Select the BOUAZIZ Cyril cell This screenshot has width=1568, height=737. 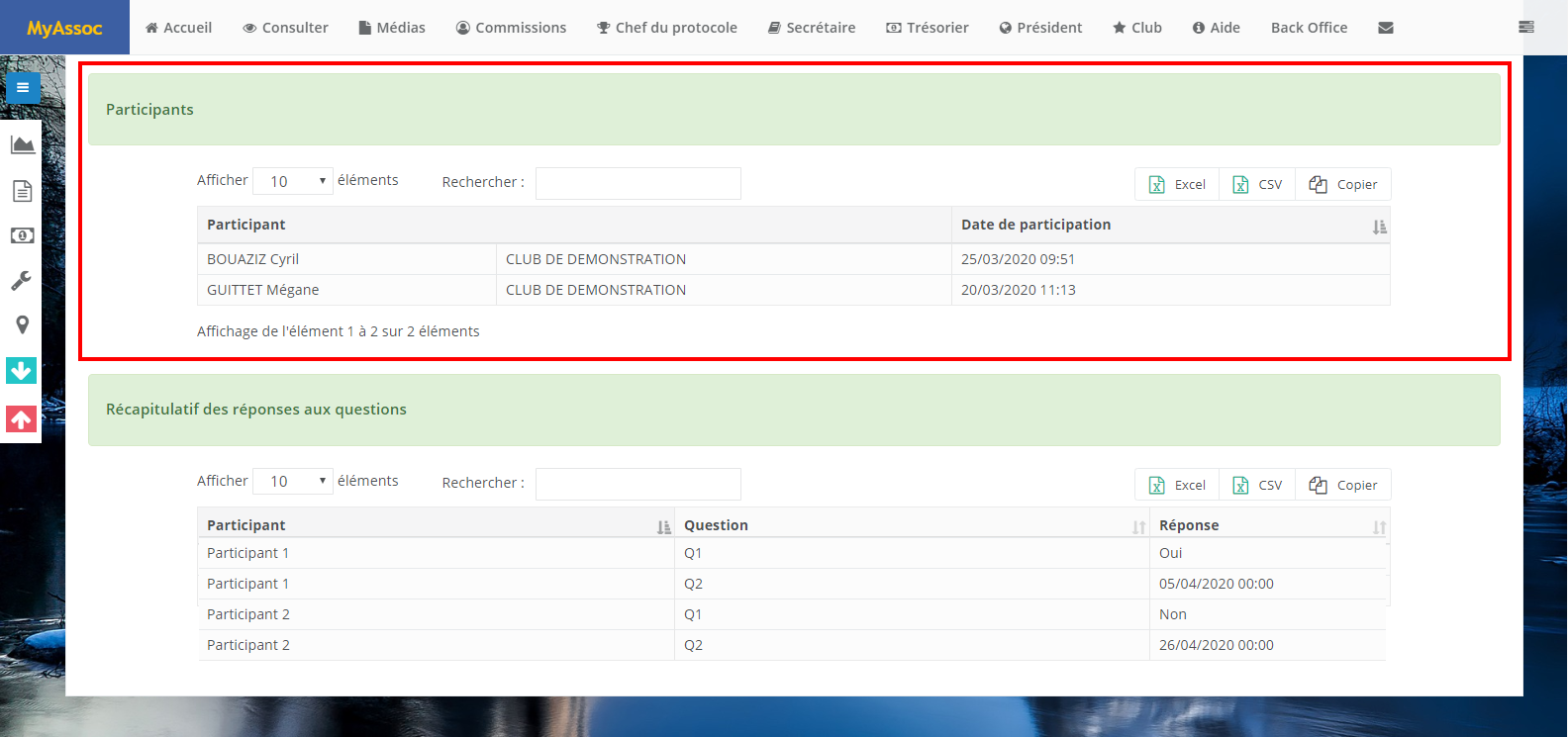[346, 259]
